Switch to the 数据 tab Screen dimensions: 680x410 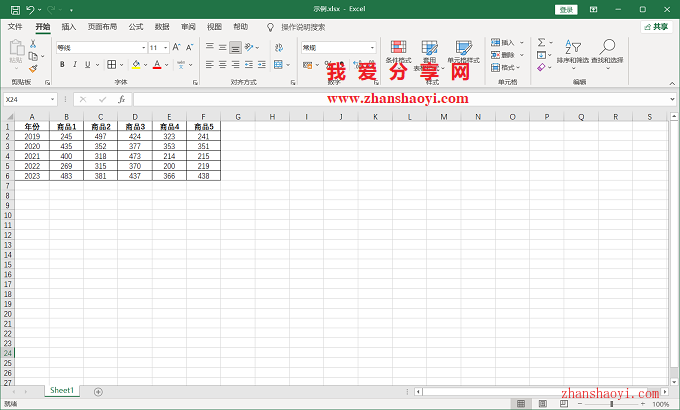(162, 27)
